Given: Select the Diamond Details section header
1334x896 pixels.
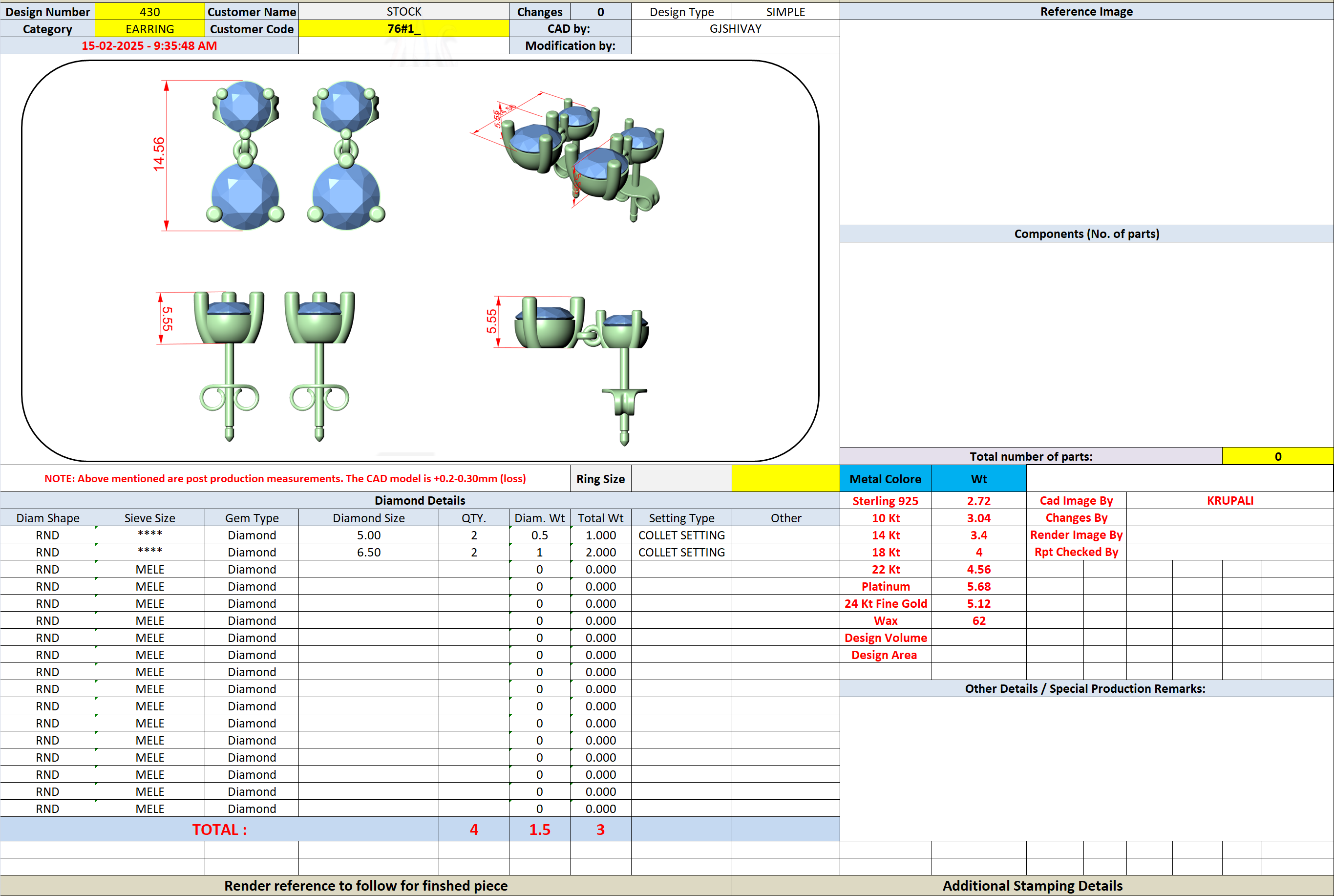Looking at the screenshot, I should pyautogui.click(x=420, y=501).
